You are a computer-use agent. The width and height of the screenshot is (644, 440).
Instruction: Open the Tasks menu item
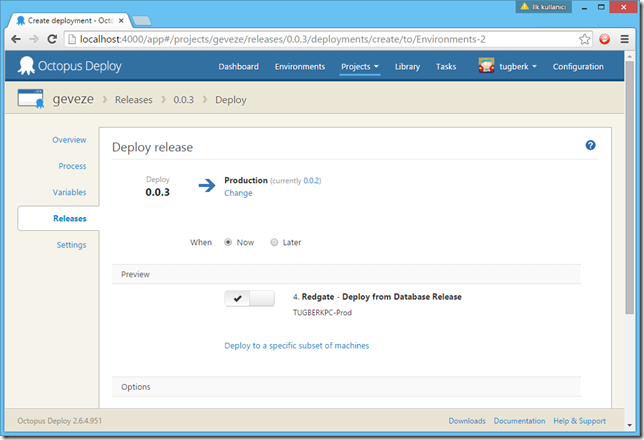coord(446,67)
